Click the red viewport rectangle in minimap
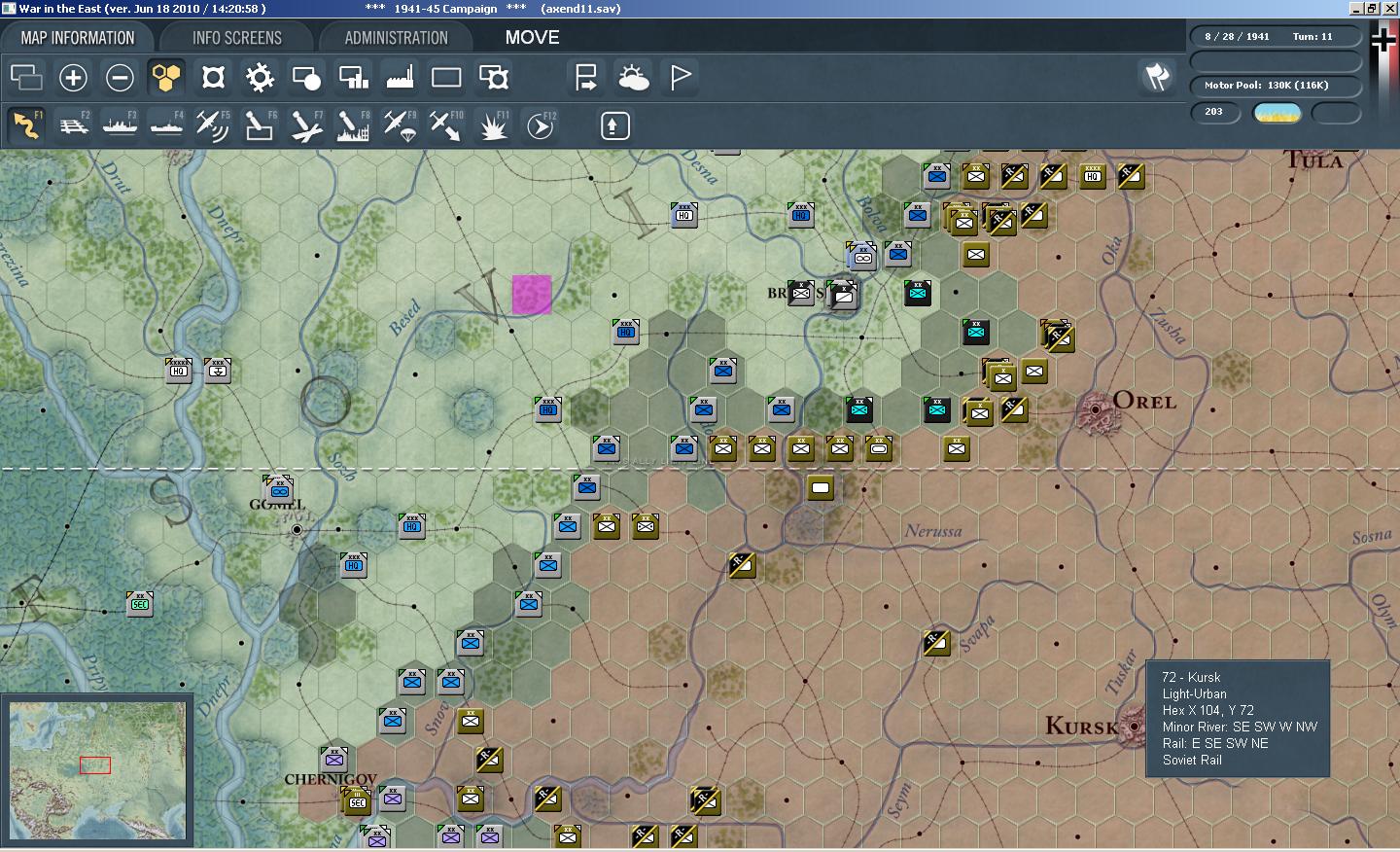Image resolution: width=1400 pixels, height=852 pixels. pyautogui.click(x=95, y=765)
